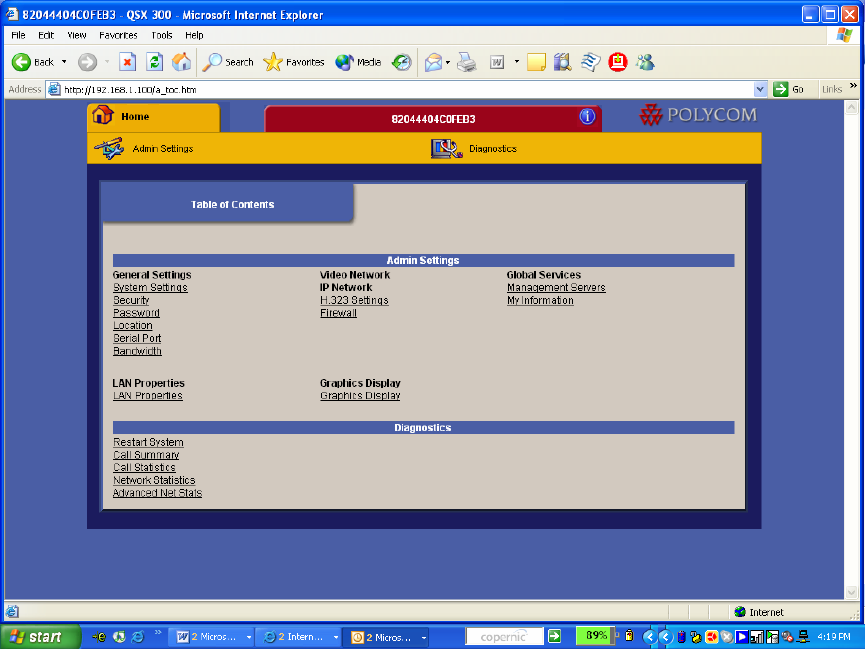Click the Admin Settings icon in yellow bar
This screenshot has width=865, height=649.
[x=108, y=148]
